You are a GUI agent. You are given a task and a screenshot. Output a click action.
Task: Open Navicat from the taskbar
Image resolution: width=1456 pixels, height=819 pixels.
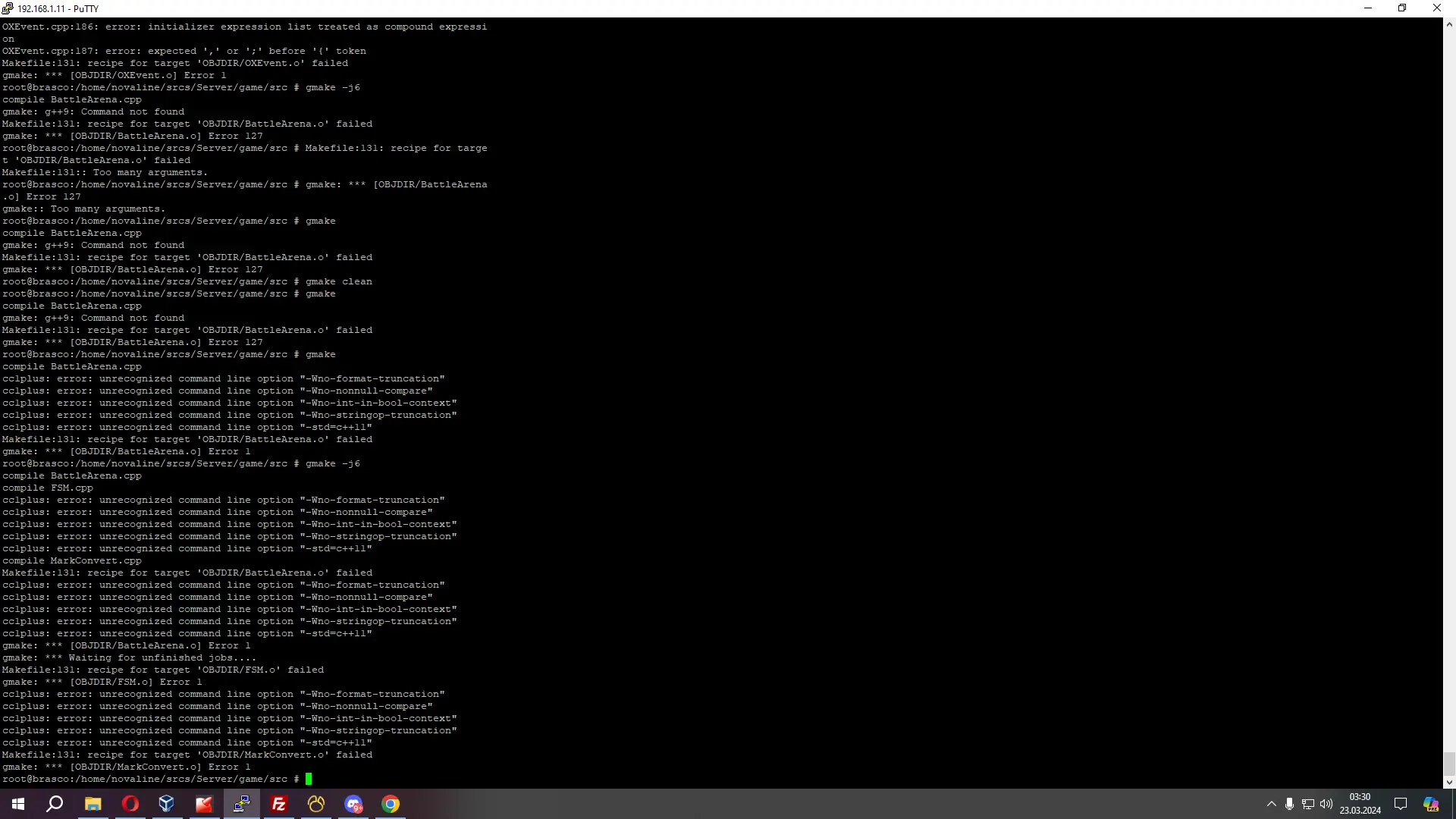pyautogui.click(x=316, y=804)
